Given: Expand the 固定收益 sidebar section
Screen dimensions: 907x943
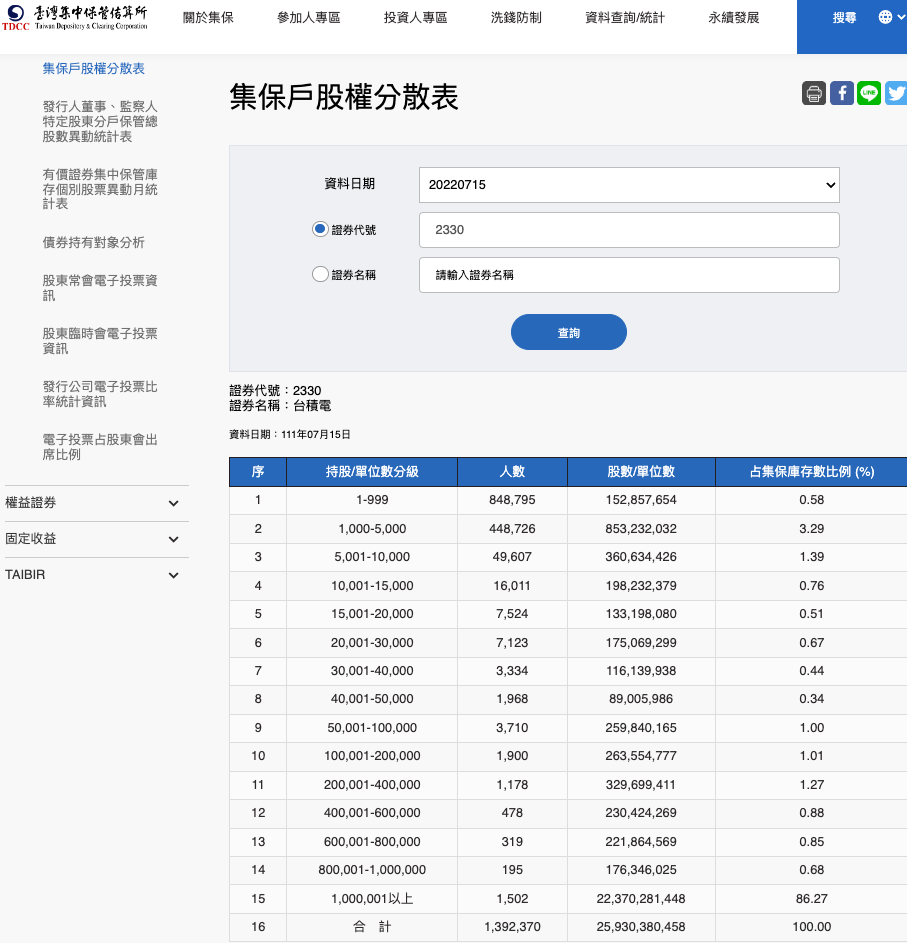Looking at the screenshot, I should [96, 539].
